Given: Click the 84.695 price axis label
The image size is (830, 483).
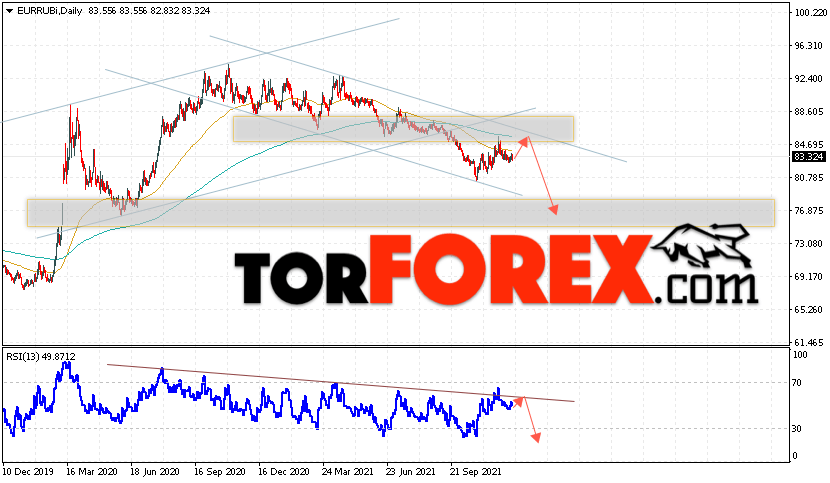Looking at the screenshot, I should point(809,145).
